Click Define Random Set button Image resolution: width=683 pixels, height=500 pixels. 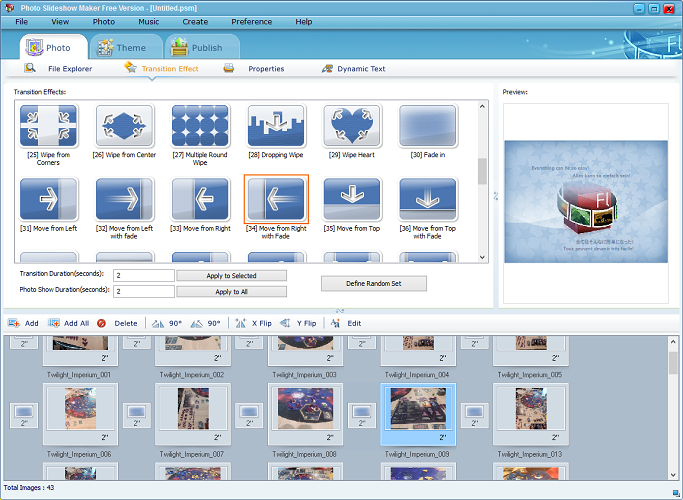click(373, 283)
